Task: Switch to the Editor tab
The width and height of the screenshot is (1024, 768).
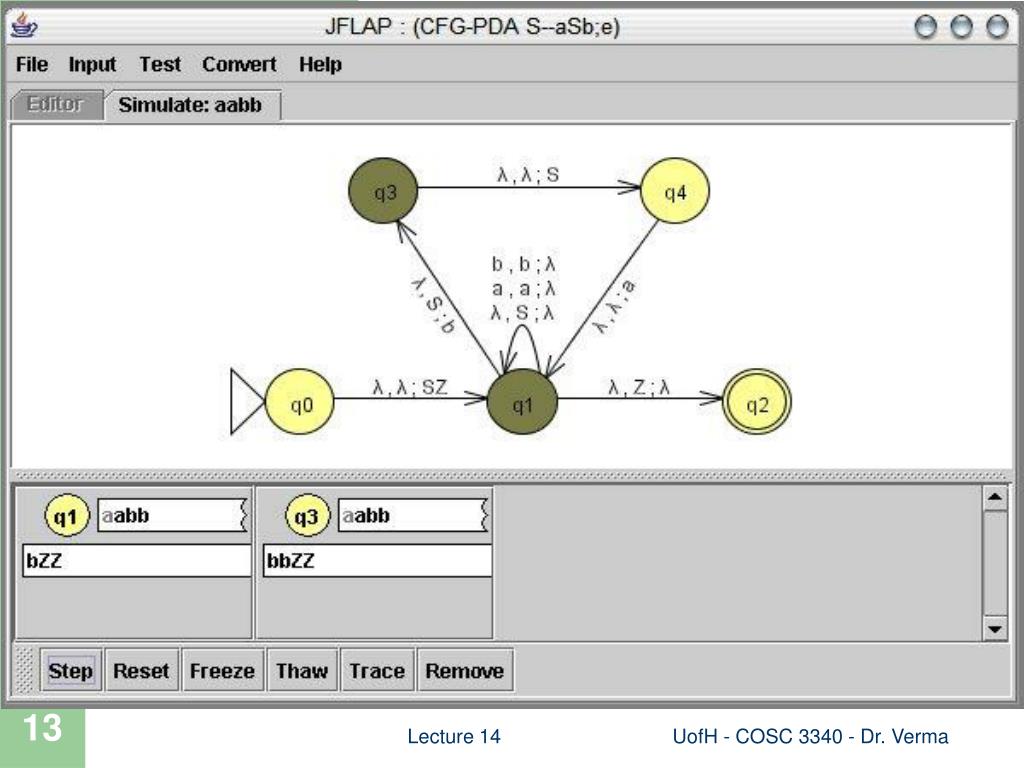Action: pos(56,104)
